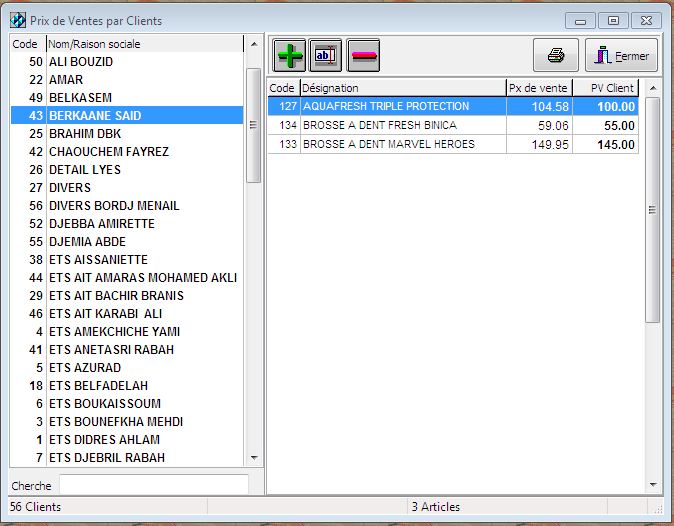Click the PV Client column header

pyautogui.click(x=605, y=88)
